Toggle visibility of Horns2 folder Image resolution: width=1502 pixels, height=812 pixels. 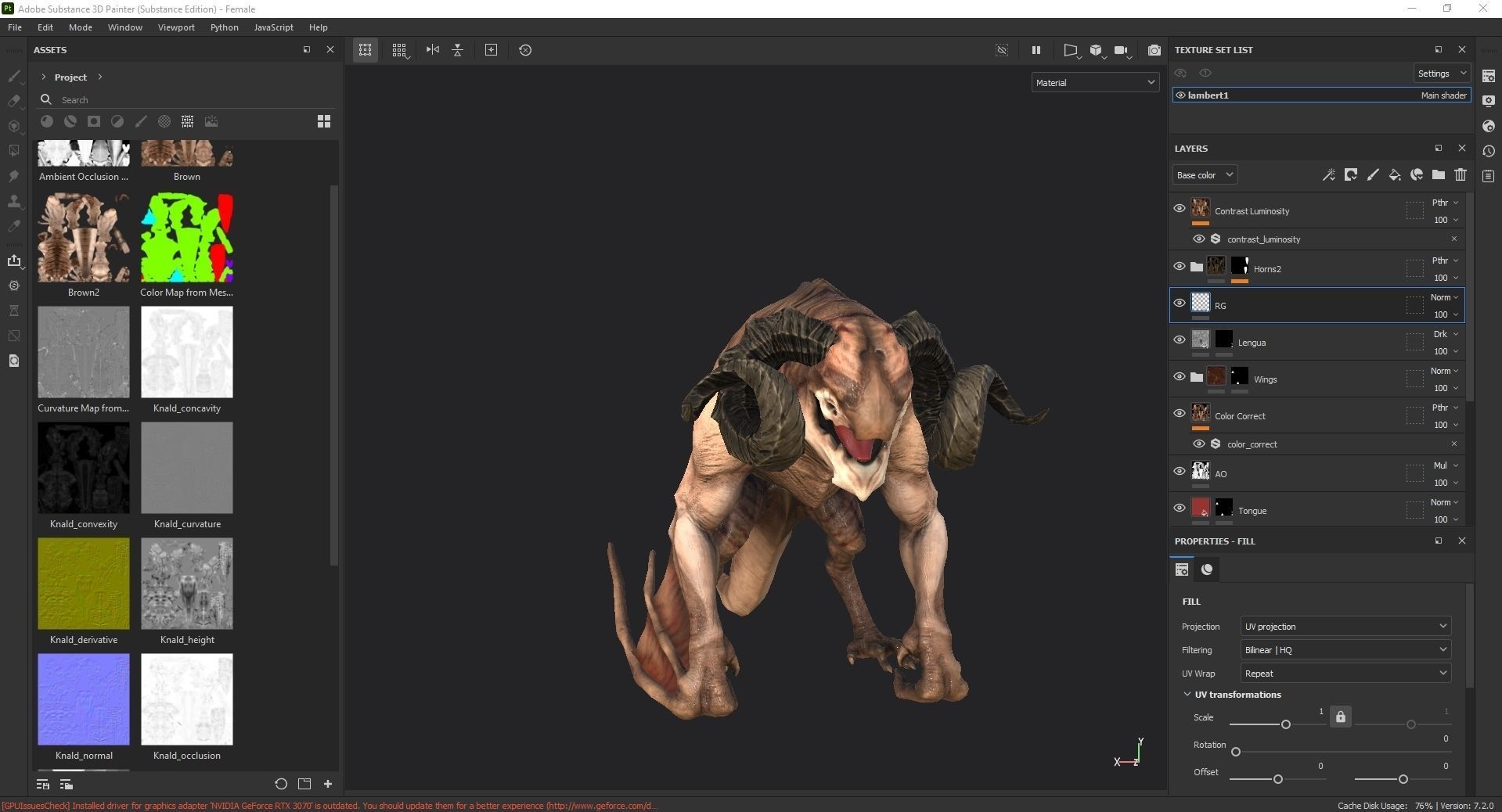coord(1180,266)
